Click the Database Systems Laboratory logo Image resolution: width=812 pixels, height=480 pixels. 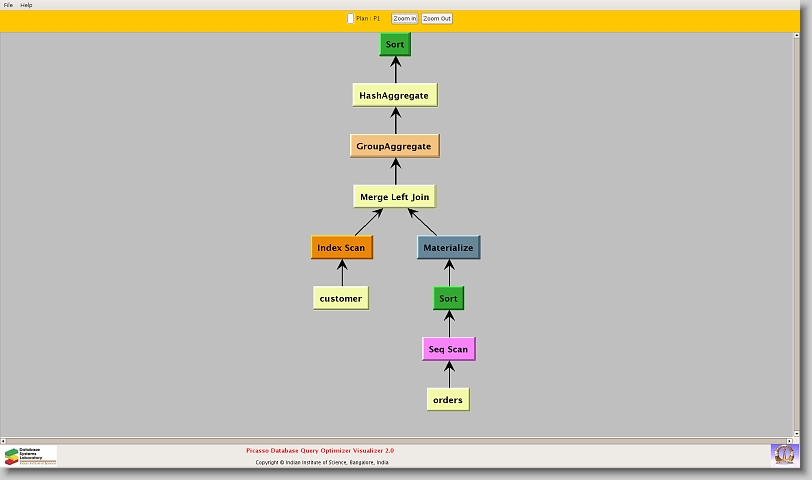pos(30,456)
